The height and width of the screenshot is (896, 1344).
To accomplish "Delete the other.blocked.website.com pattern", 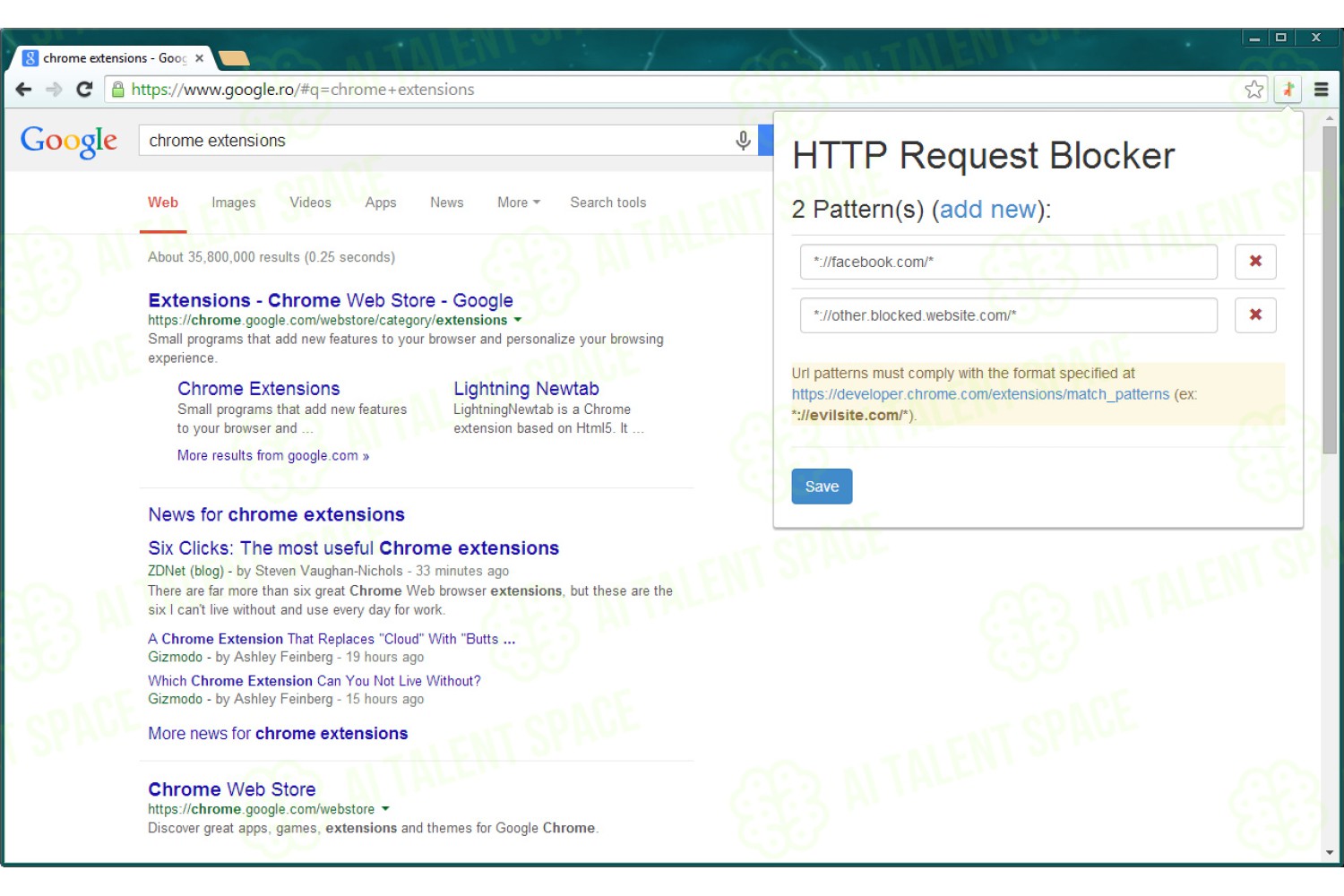I will [x=1255, y=315].
